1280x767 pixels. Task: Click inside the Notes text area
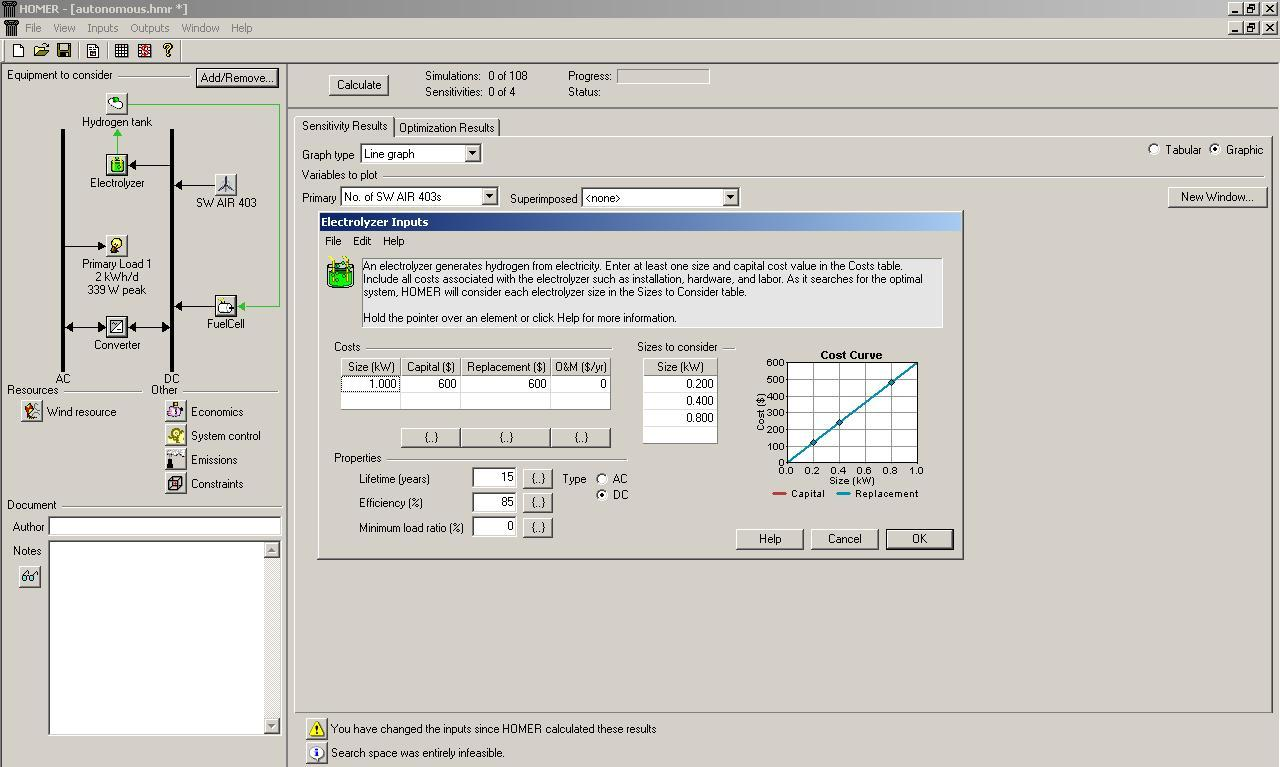click(x=156, y=638)
